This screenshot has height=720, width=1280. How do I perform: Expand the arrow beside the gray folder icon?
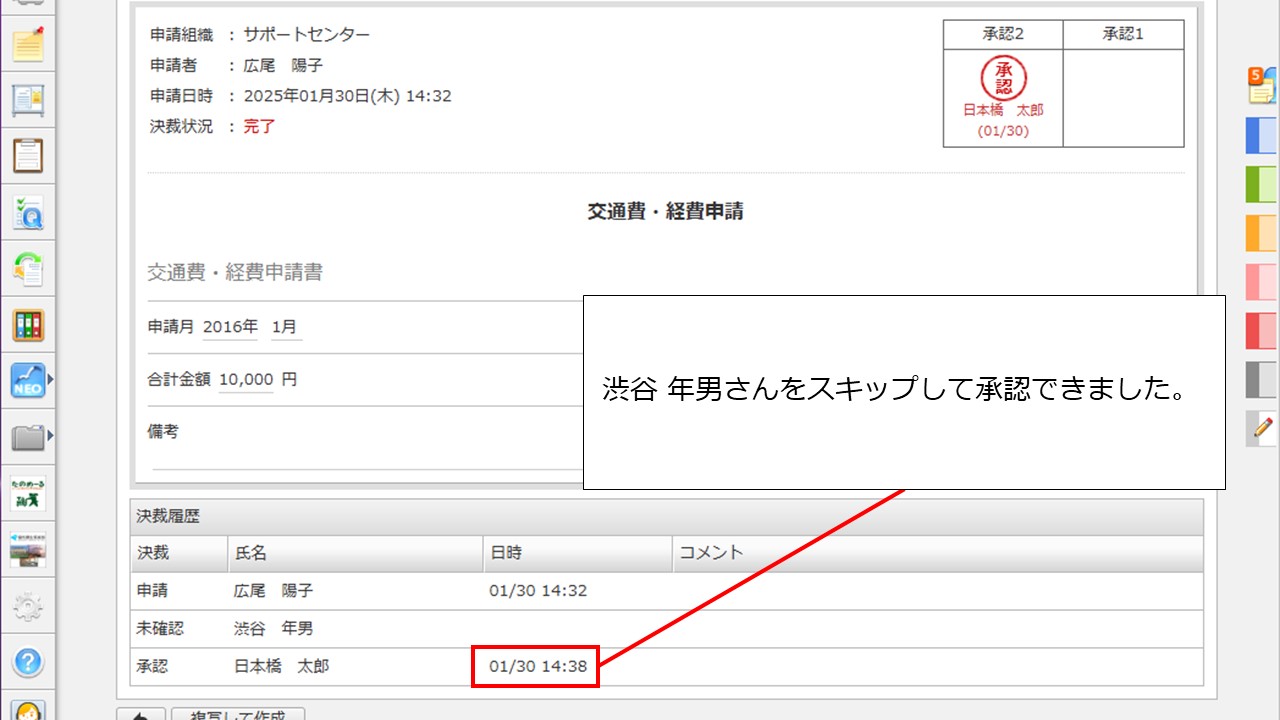50,436
